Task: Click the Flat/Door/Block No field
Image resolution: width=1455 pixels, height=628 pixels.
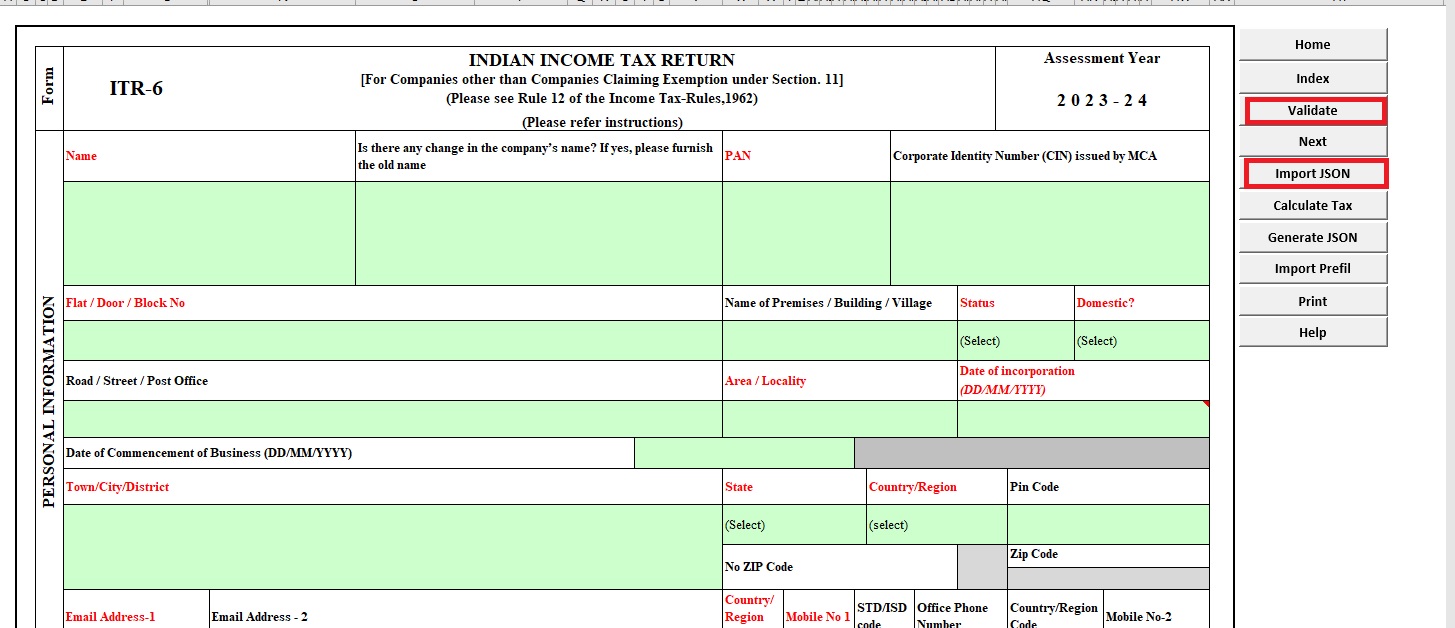Action: click(x=390, y=340)
